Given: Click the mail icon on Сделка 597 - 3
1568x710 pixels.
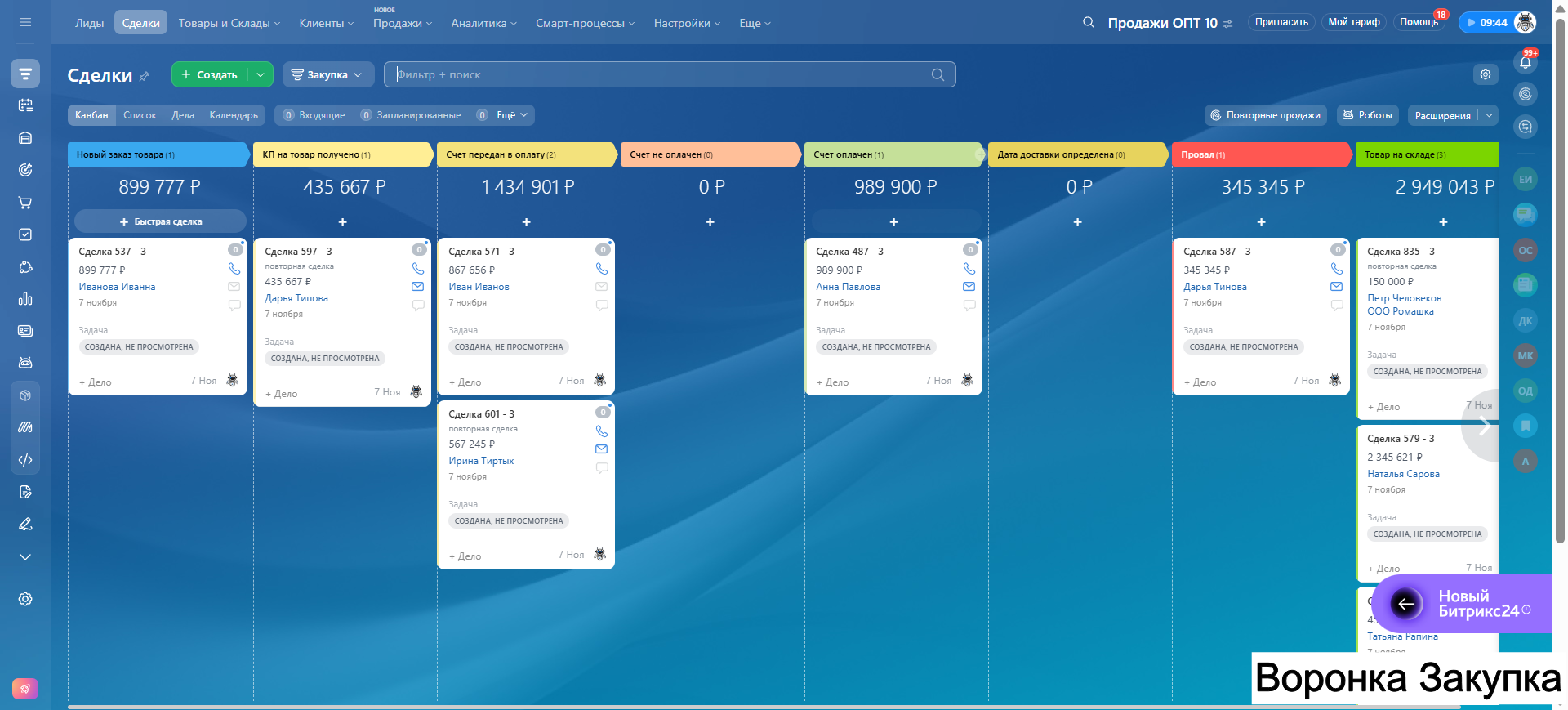Looking at the screenshot, I should (418, 287).
